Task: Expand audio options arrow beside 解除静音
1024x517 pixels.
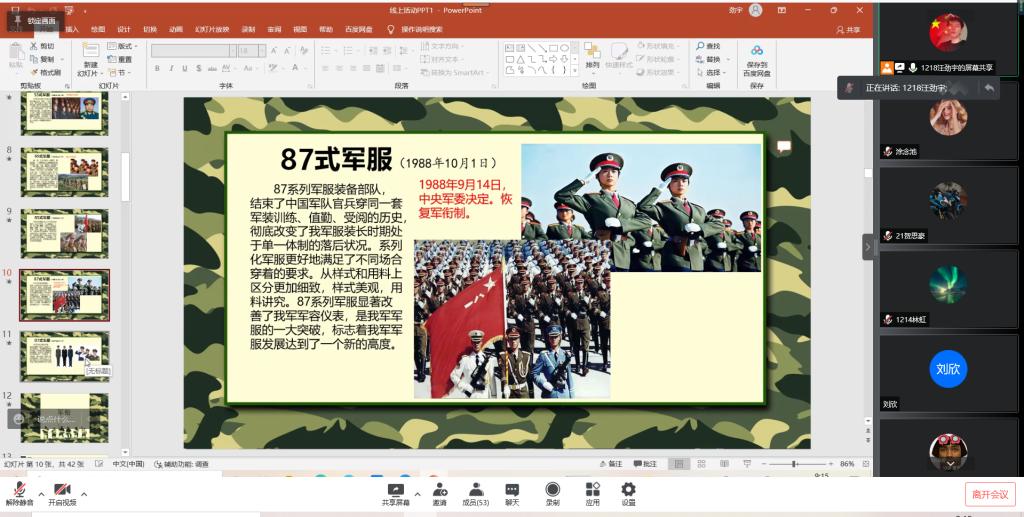Action: [x=41, y=493]
